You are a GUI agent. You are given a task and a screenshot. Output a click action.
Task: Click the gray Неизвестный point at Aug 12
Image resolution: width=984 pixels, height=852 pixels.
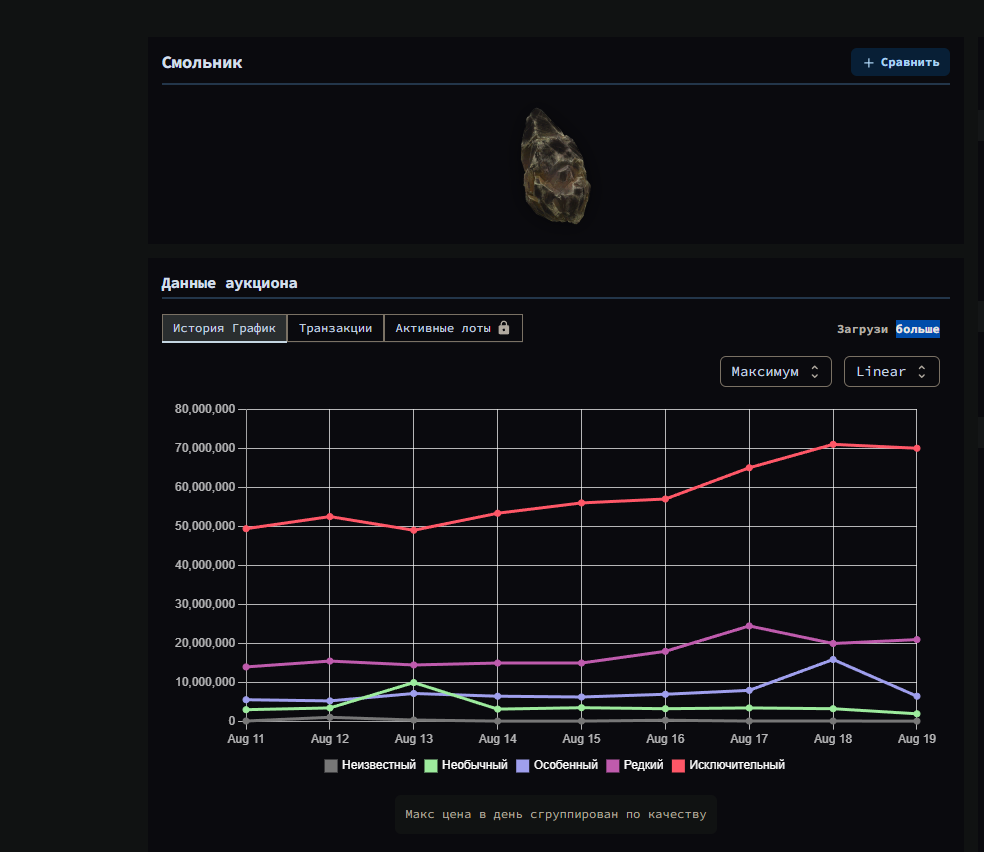click(x=329, y=717)
